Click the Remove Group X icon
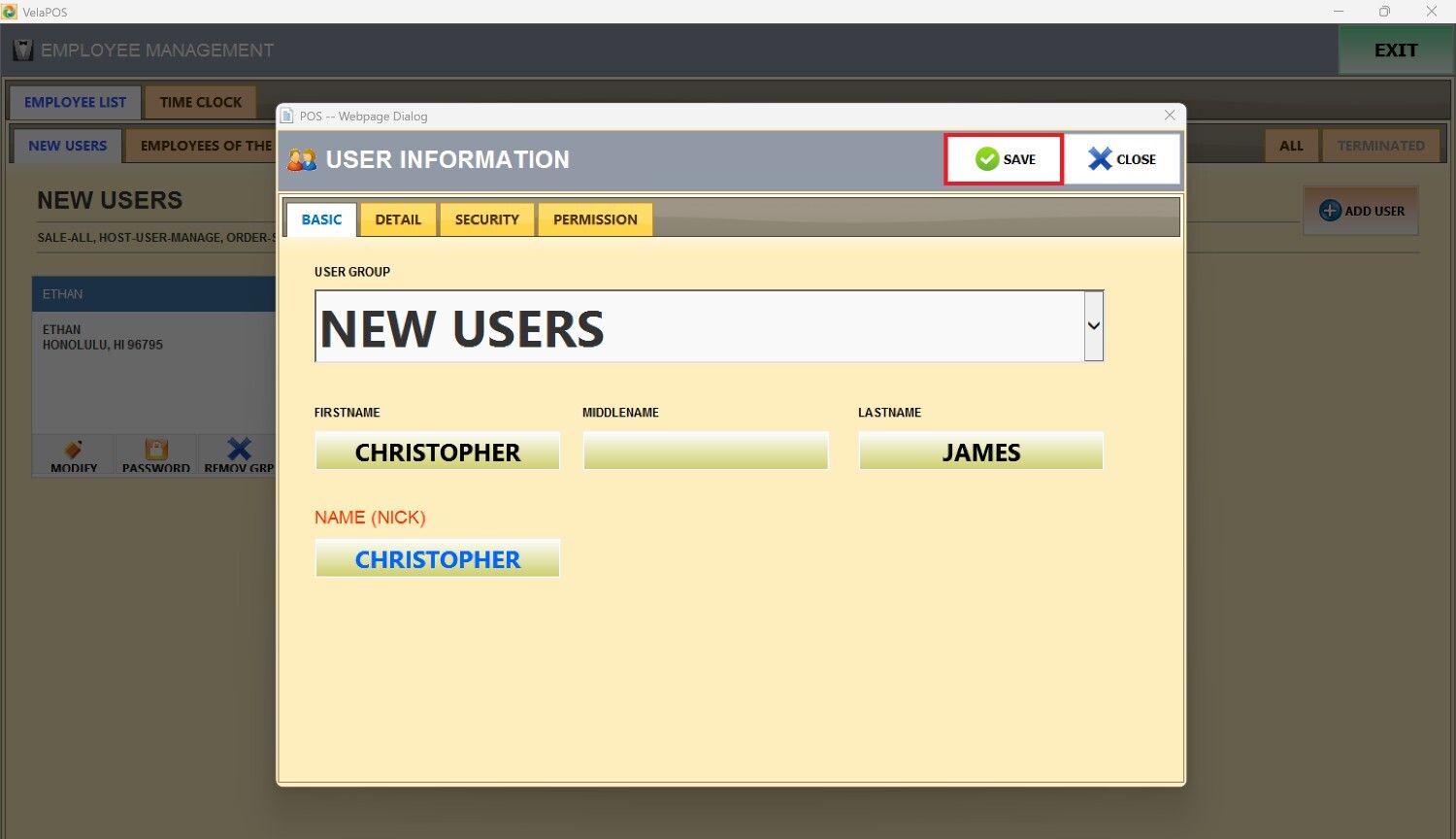This screenshot has width=1456, height=839. [x=239, y=449]
